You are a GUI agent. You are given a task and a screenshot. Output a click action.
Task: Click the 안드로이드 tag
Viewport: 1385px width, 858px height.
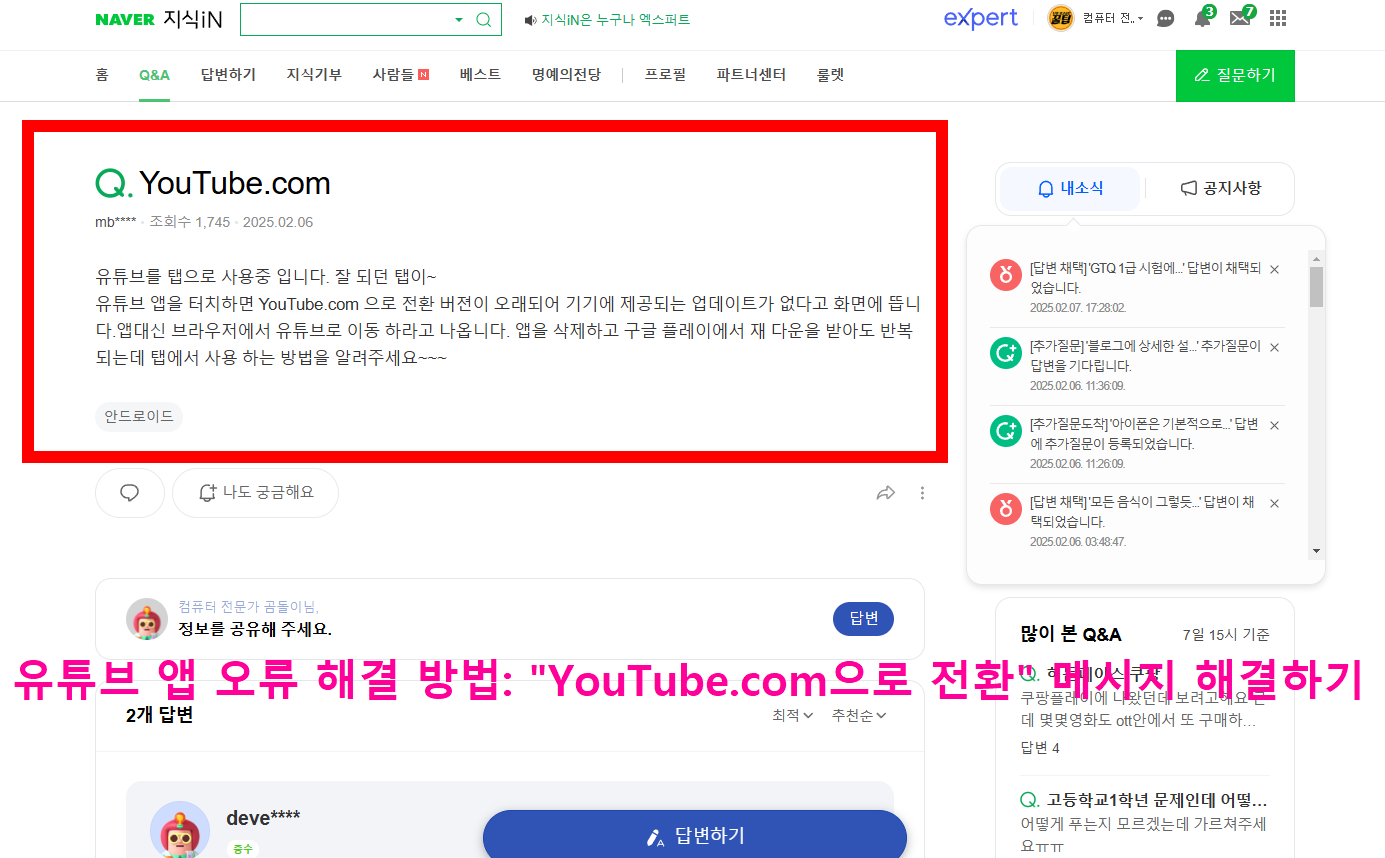[x=139, y=416]
